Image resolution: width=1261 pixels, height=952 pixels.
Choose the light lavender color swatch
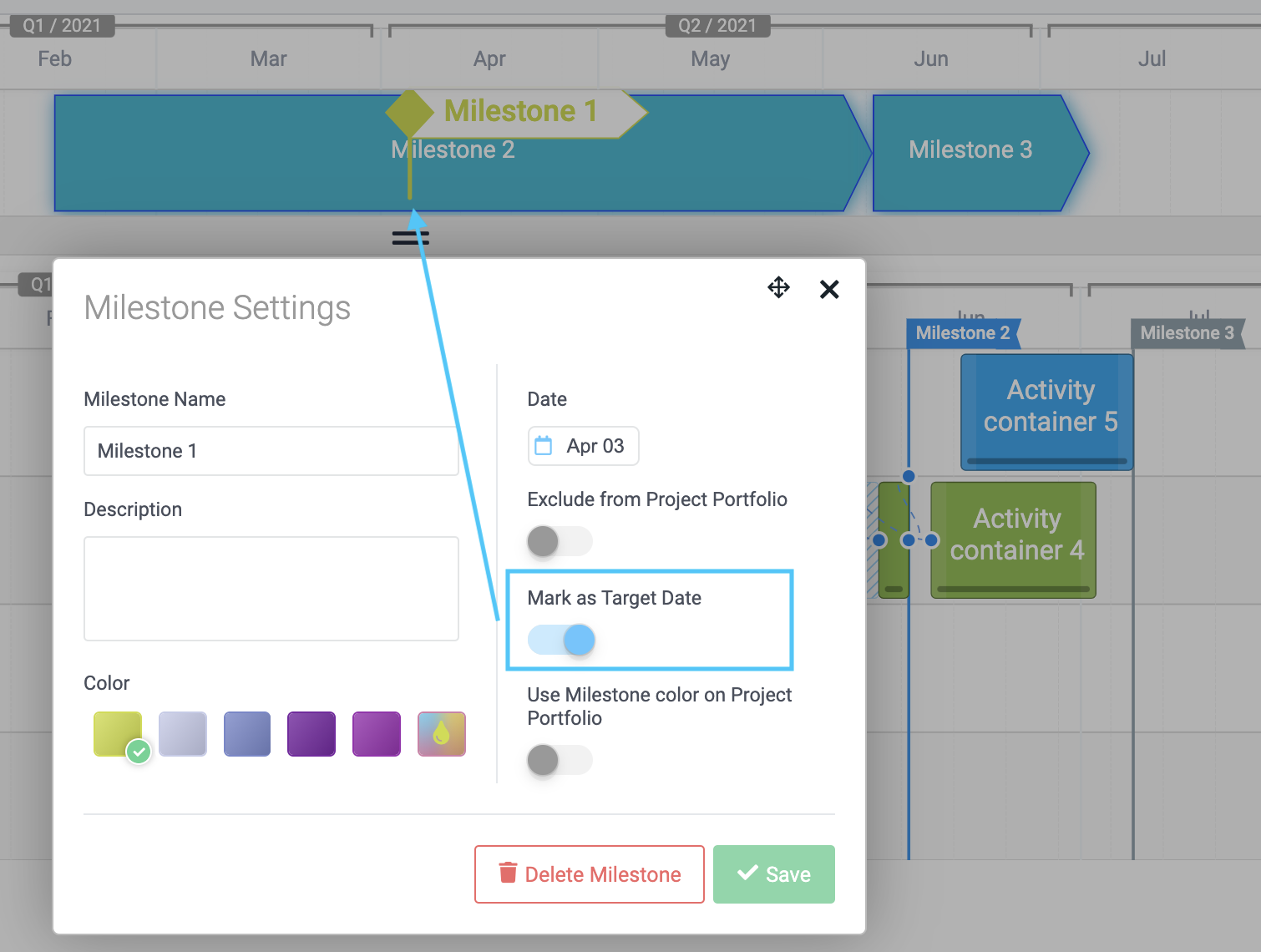pyautogui.click(x=183, y=734)
